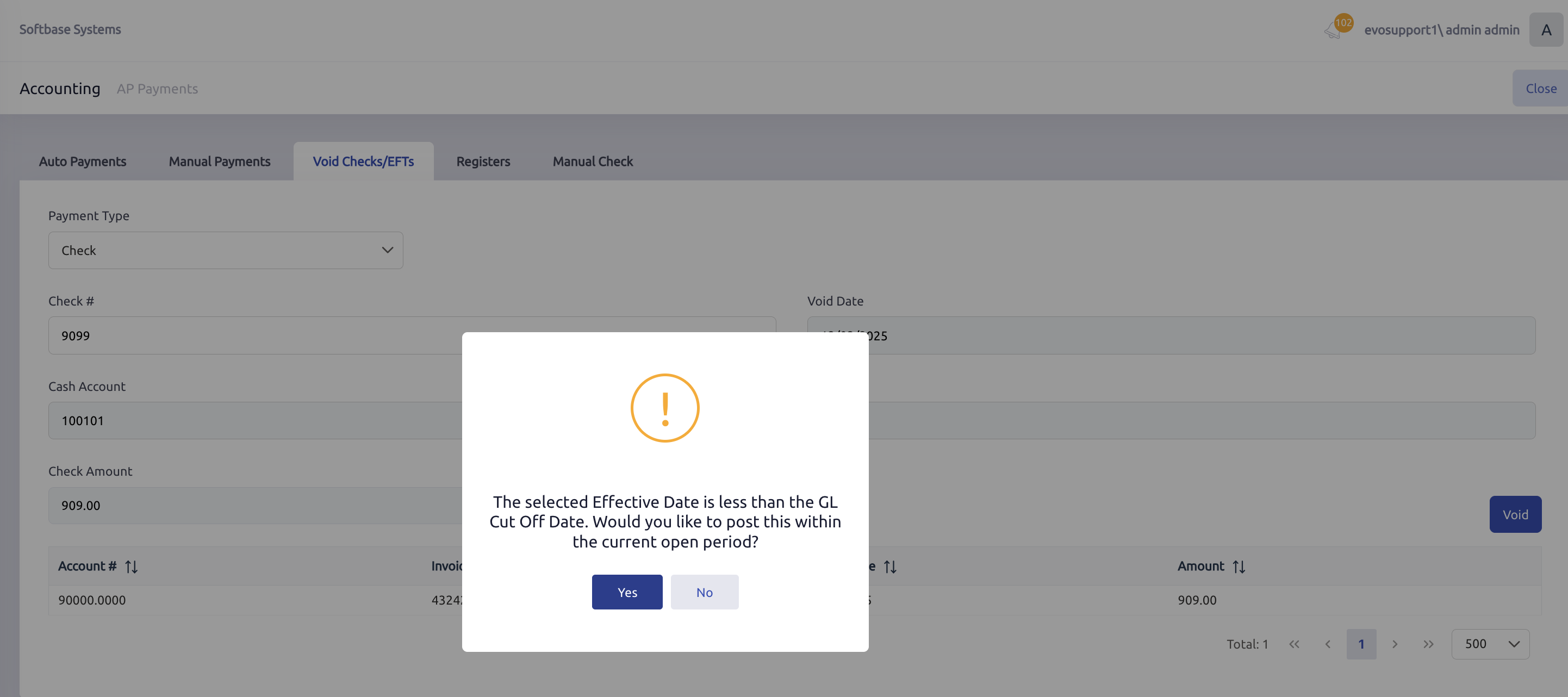This screenshot has height=697, width=1568.
Task: Jump to last page arrow
Action: tap(1428, 644)
